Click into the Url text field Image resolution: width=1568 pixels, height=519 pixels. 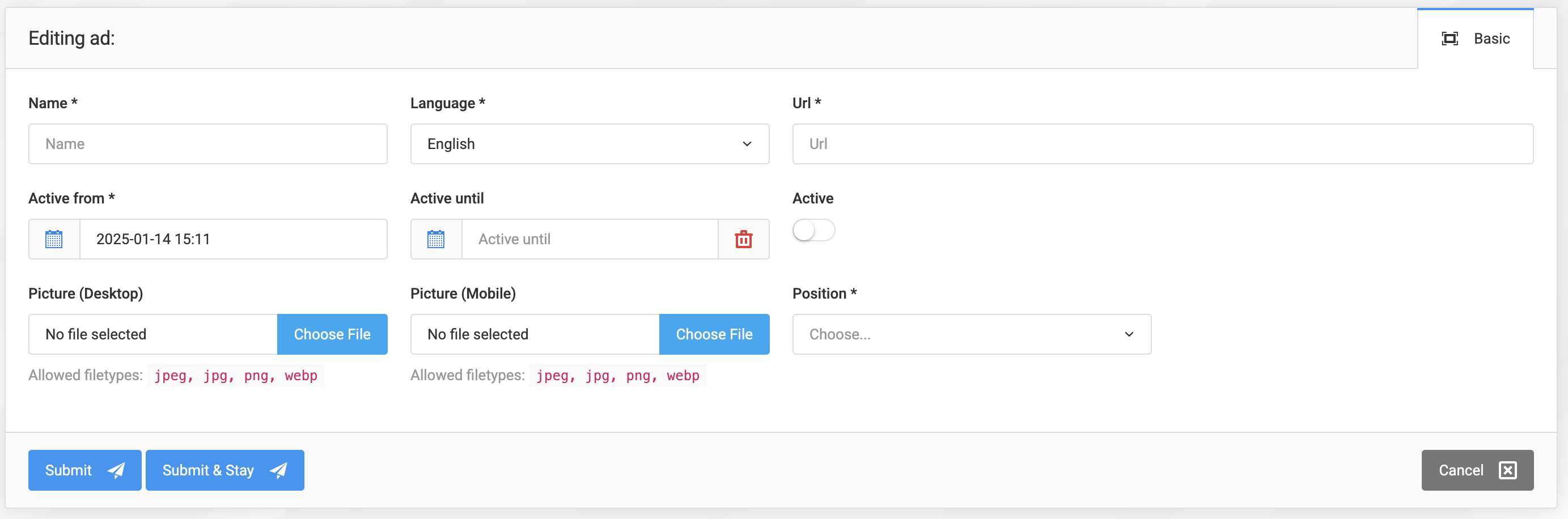click(1162, 144)
